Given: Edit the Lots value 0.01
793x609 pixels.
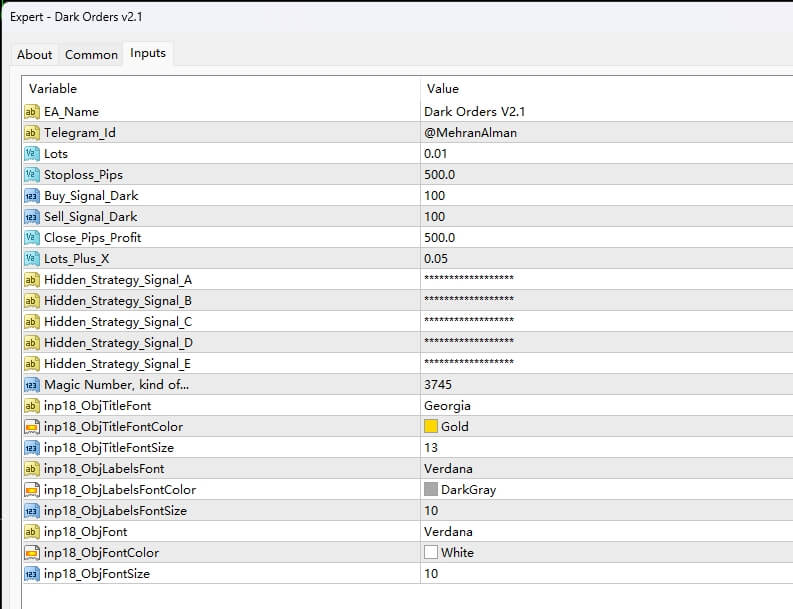Looking at the screenshot, I should pos(435,154).
